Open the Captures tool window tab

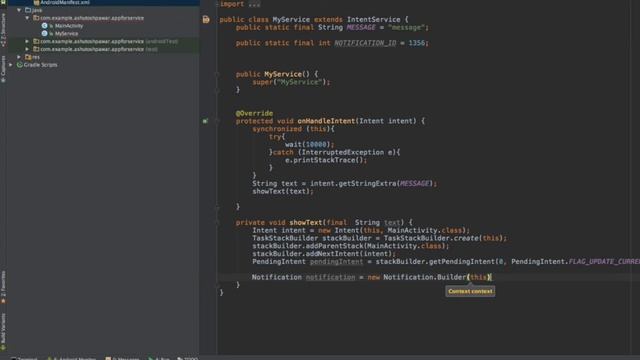click(x=3, y=69)
